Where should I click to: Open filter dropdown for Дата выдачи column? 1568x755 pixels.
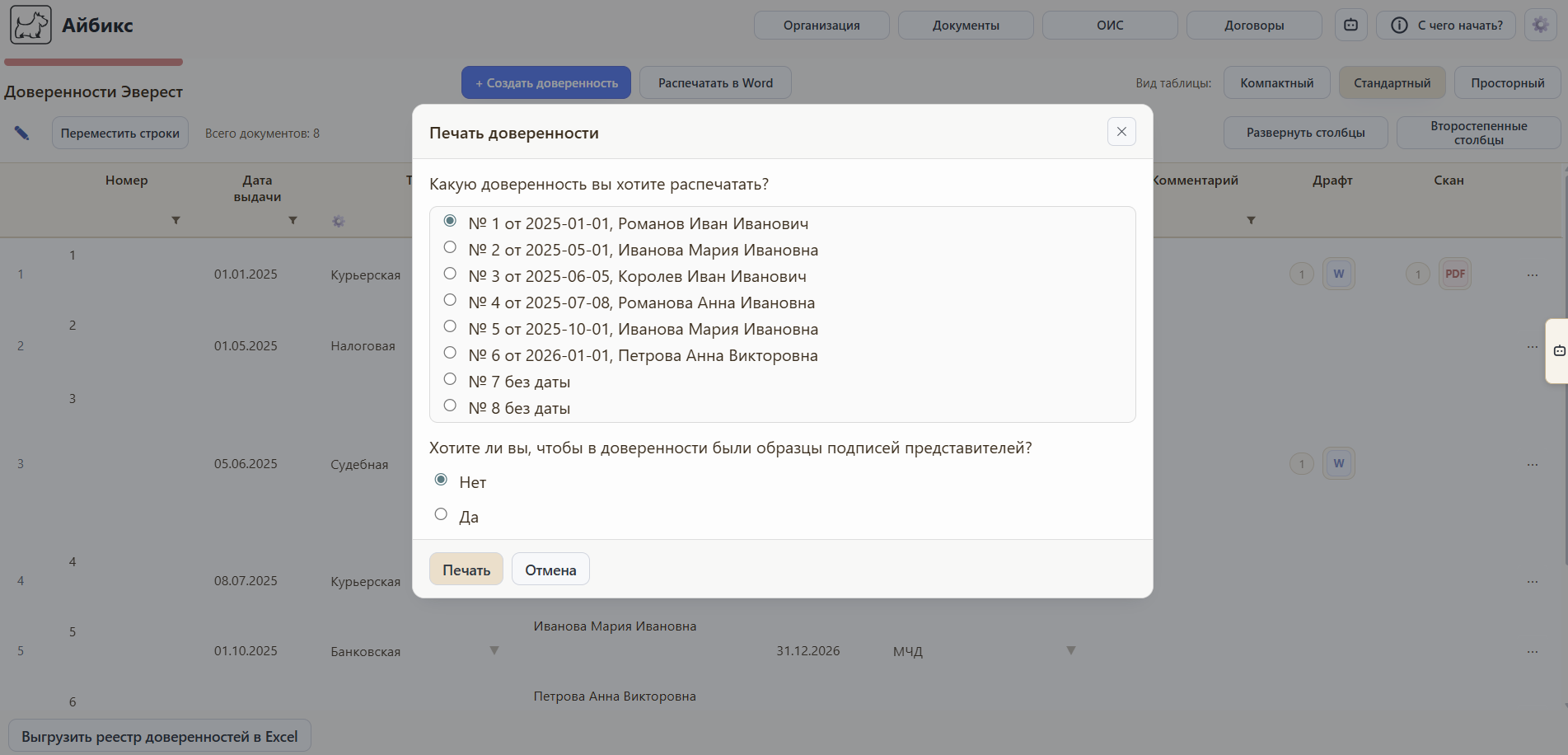pyautogui.click(x=293, y=220)
